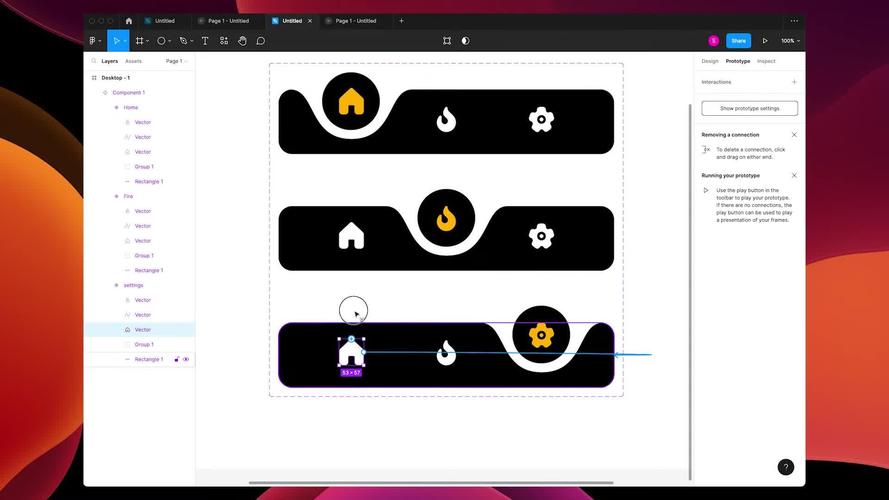Select the Hand tool
889x500 pixels.
point(242,41)
